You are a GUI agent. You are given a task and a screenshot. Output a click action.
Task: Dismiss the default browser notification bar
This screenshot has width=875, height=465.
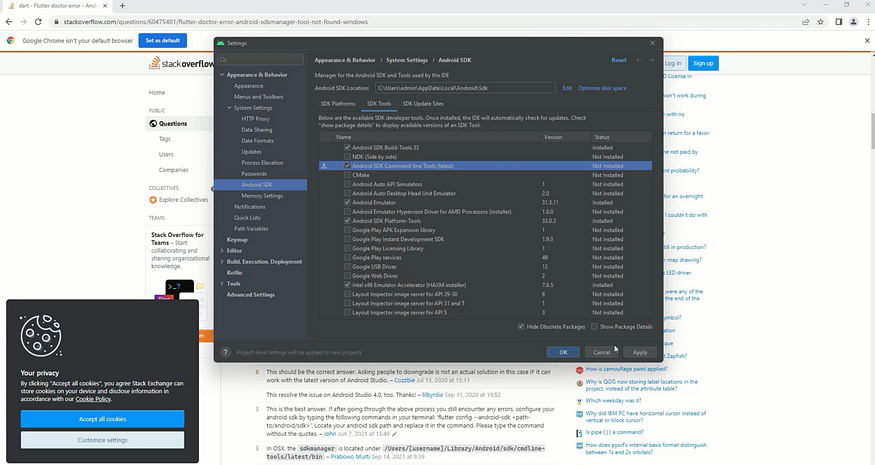867,41
